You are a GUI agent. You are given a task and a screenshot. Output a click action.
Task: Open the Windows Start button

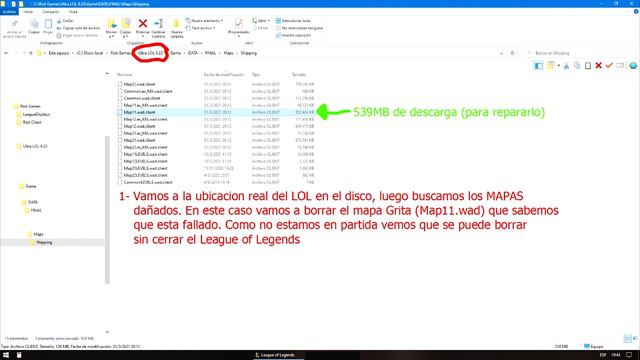click(6, 355)
